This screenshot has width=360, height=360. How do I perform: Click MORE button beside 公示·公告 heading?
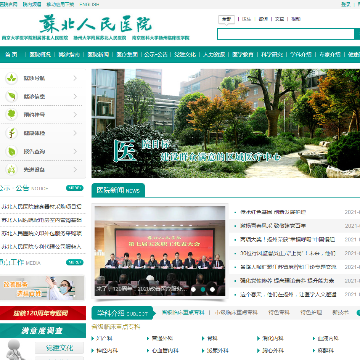[75, 188]
